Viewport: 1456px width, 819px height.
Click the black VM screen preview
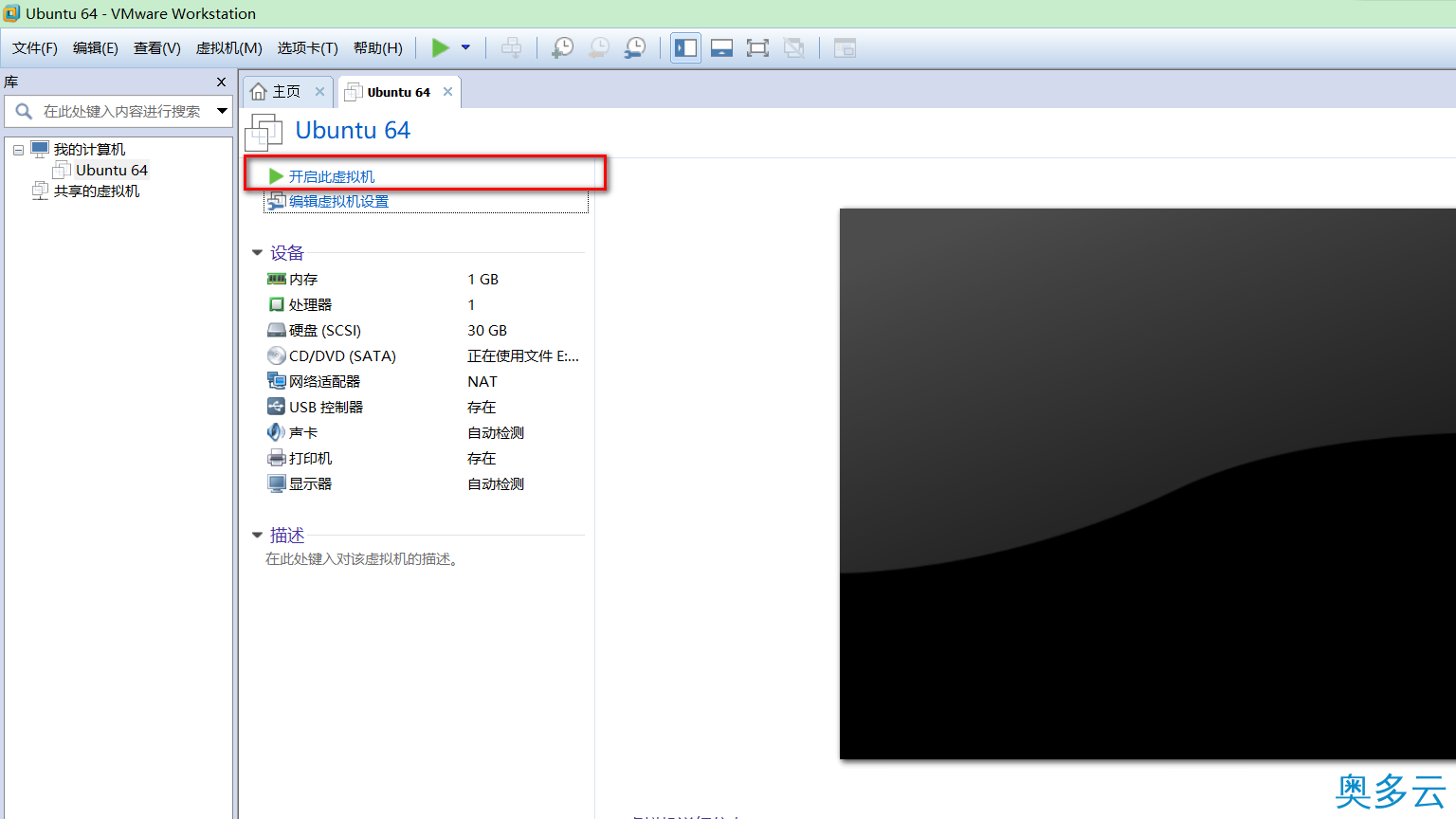click(x=1147, y=483)
